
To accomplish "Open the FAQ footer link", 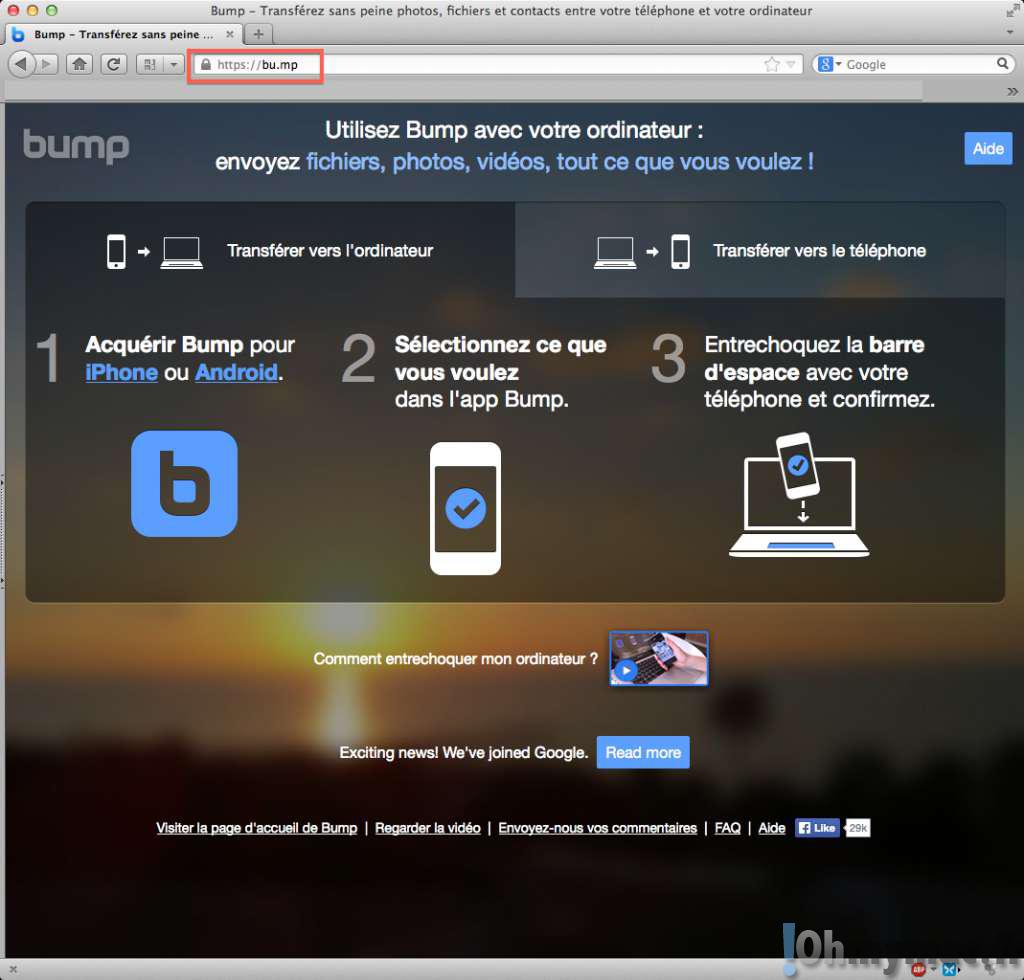I will pyautogui.click(x=728, y=828).
